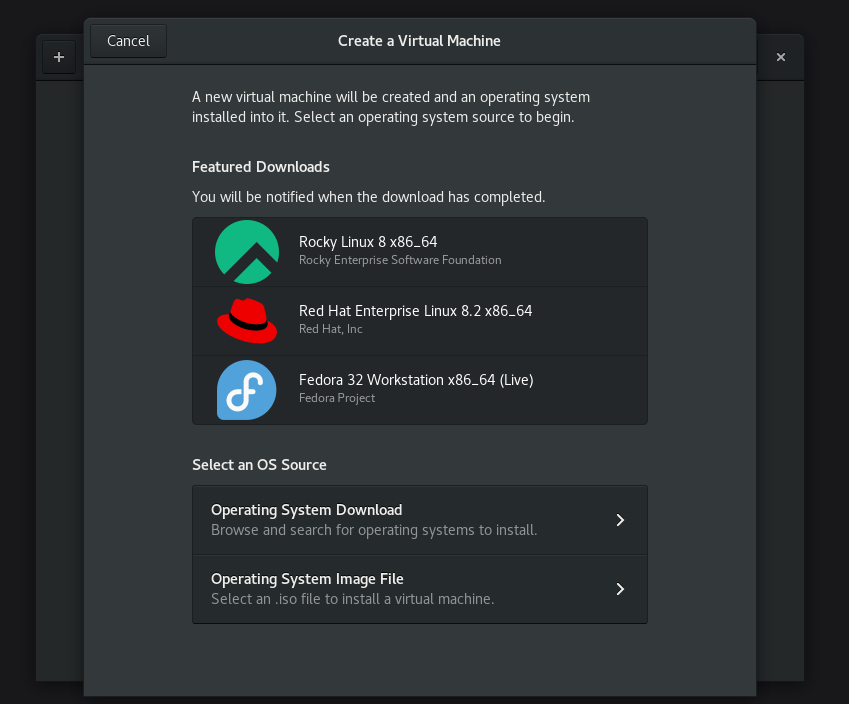849x704 pixels.
Task: Click the "Create a Virtual Machine" header title
Action: [x=419, y=41]
